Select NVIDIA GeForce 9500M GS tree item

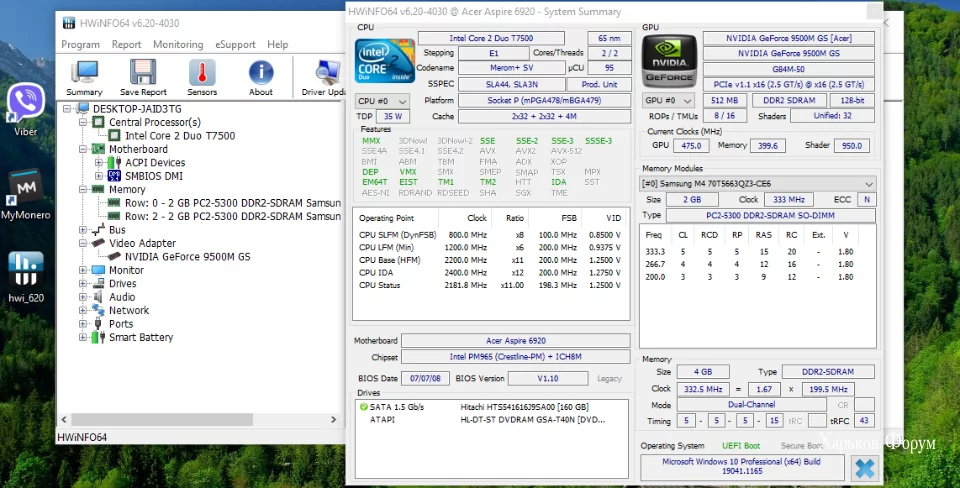click(187, 257)
